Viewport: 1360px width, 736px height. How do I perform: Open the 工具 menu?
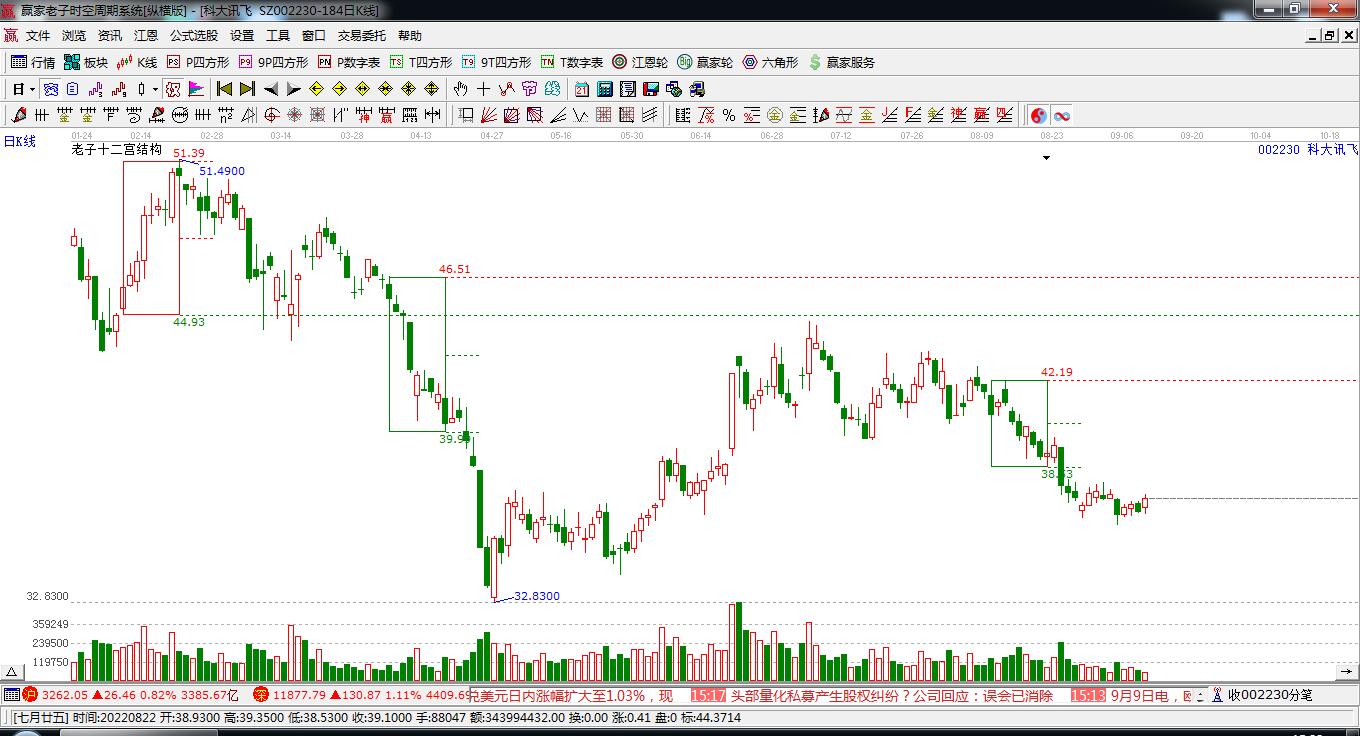pos(278,35)
